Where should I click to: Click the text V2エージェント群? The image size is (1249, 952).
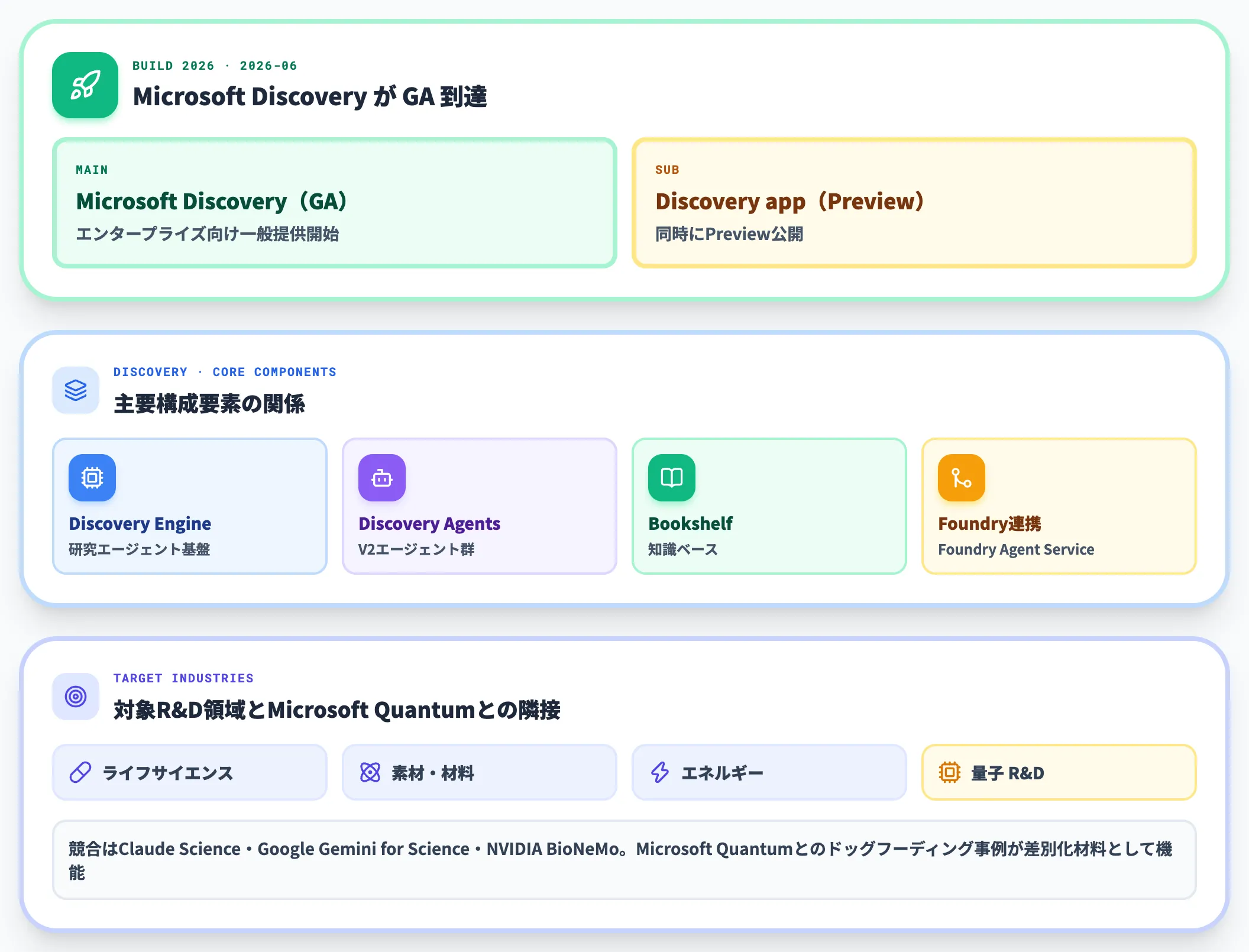click(x=416, y=549)
